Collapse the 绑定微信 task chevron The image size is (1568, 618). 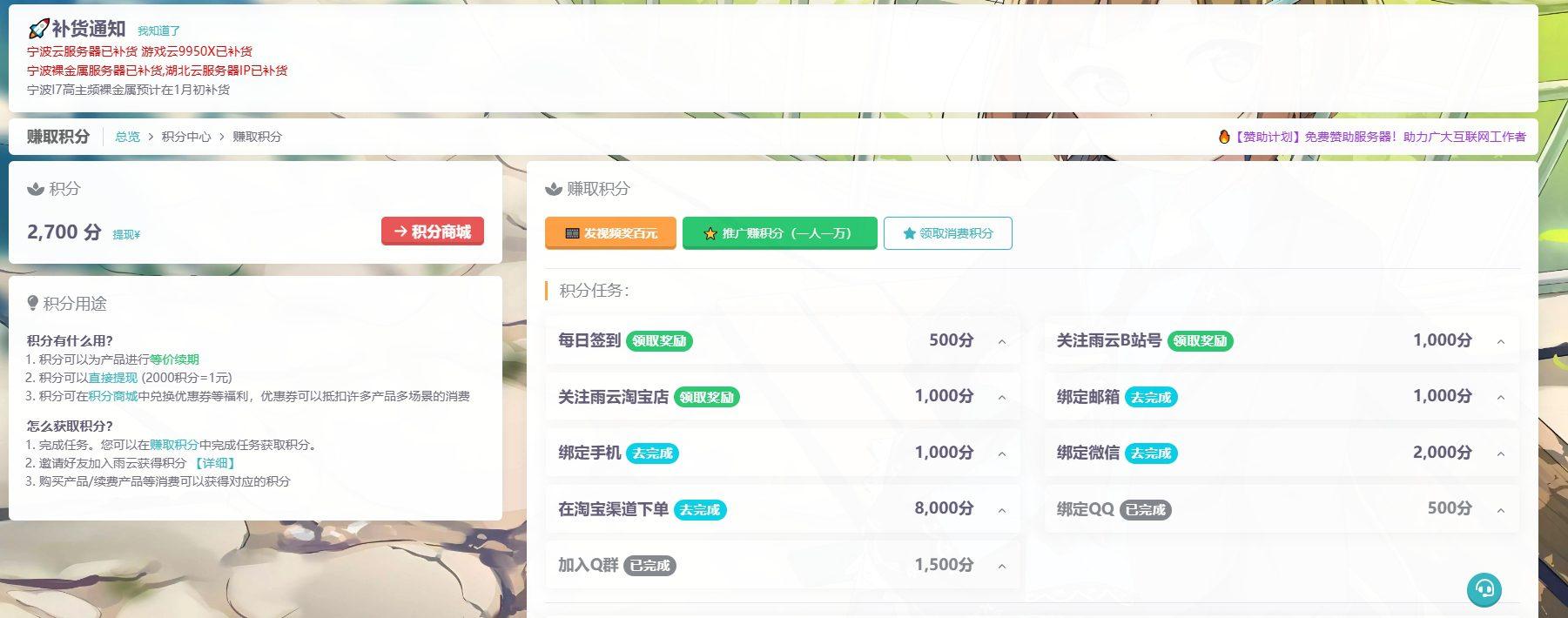pos(1501,453)
